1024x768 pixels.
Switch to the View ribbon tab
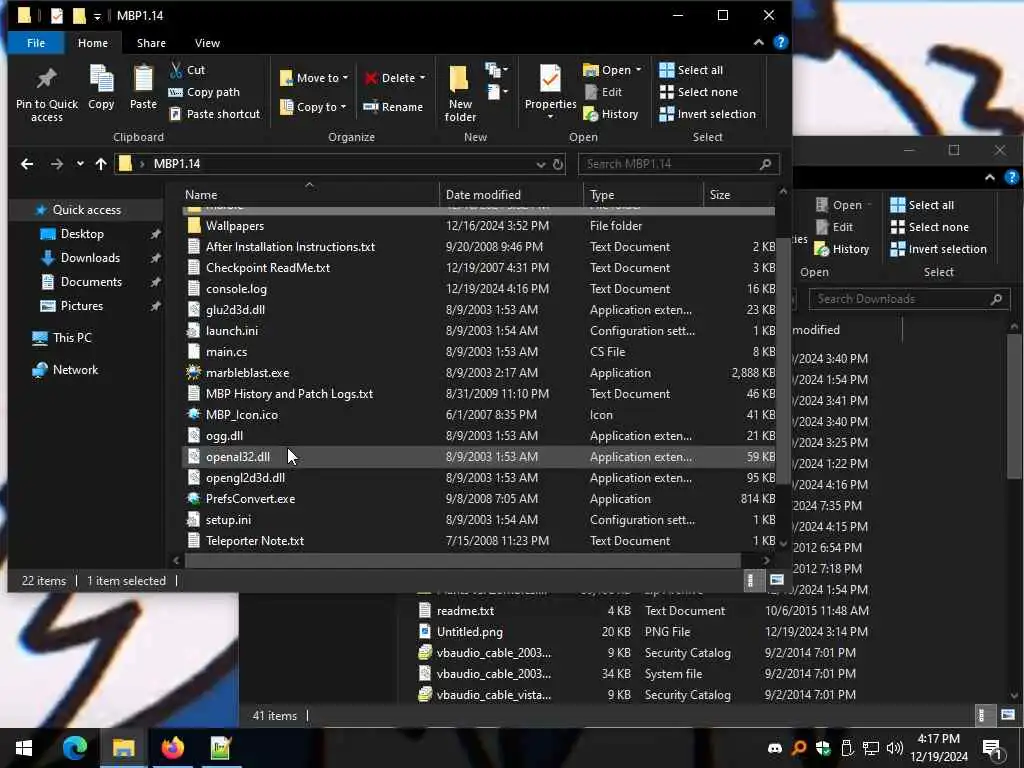[207, 43]
